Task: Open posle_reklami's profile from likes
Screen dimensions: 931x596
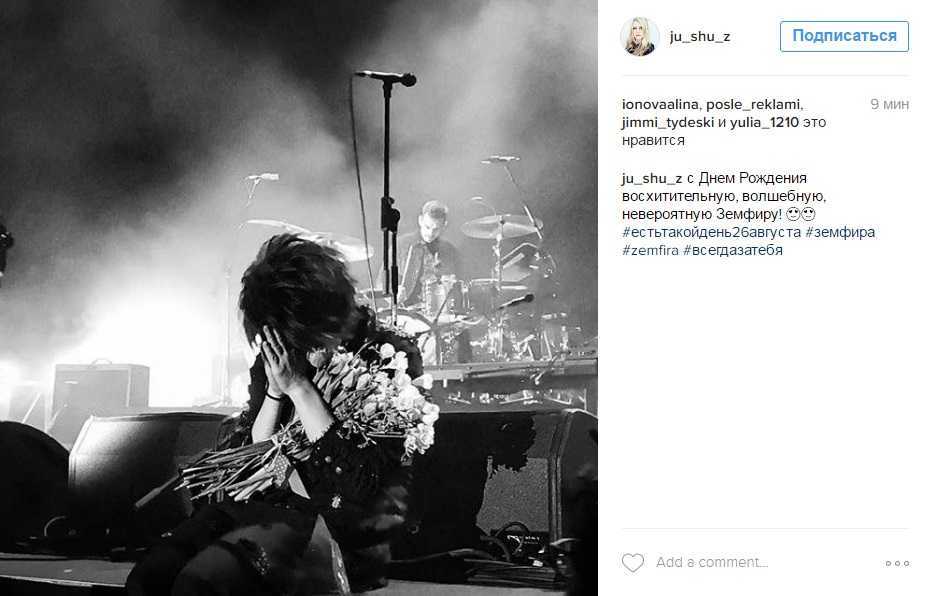Action: point(754,104)
